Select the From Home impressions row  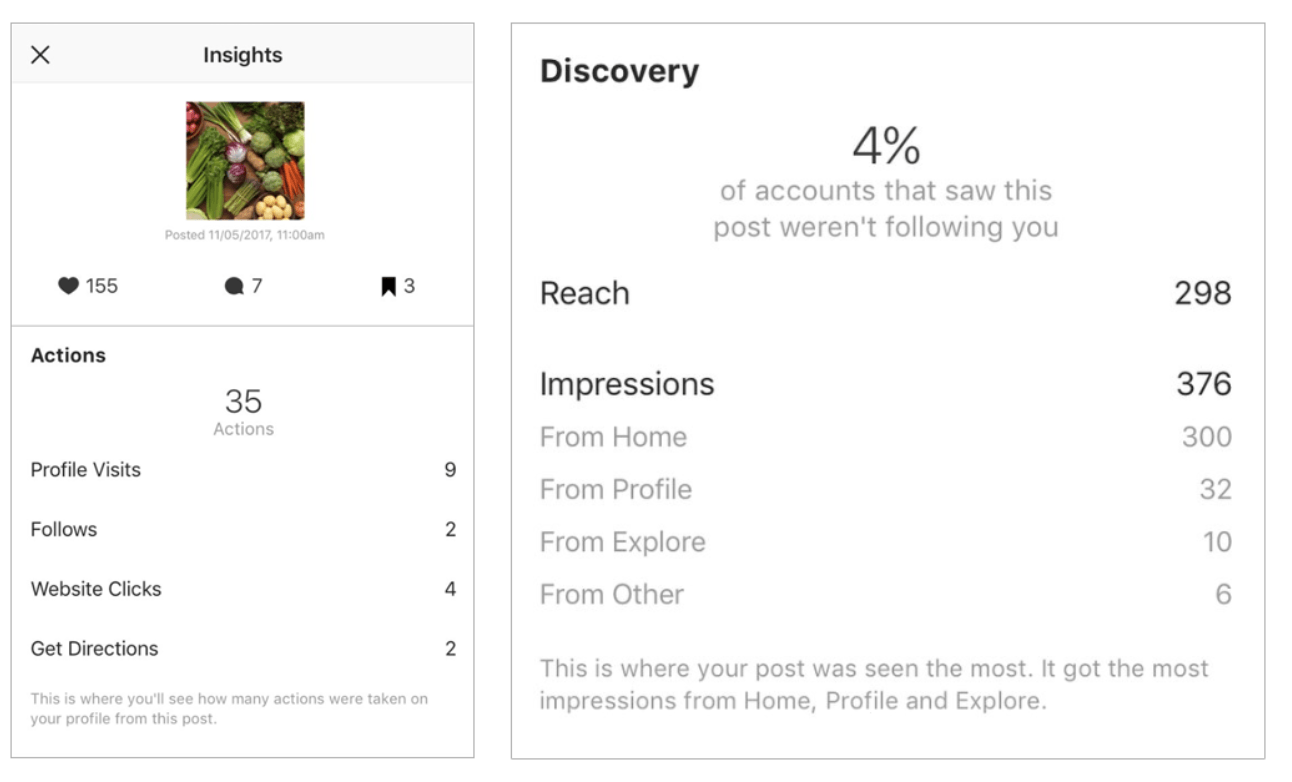click(x=613, y=437)
